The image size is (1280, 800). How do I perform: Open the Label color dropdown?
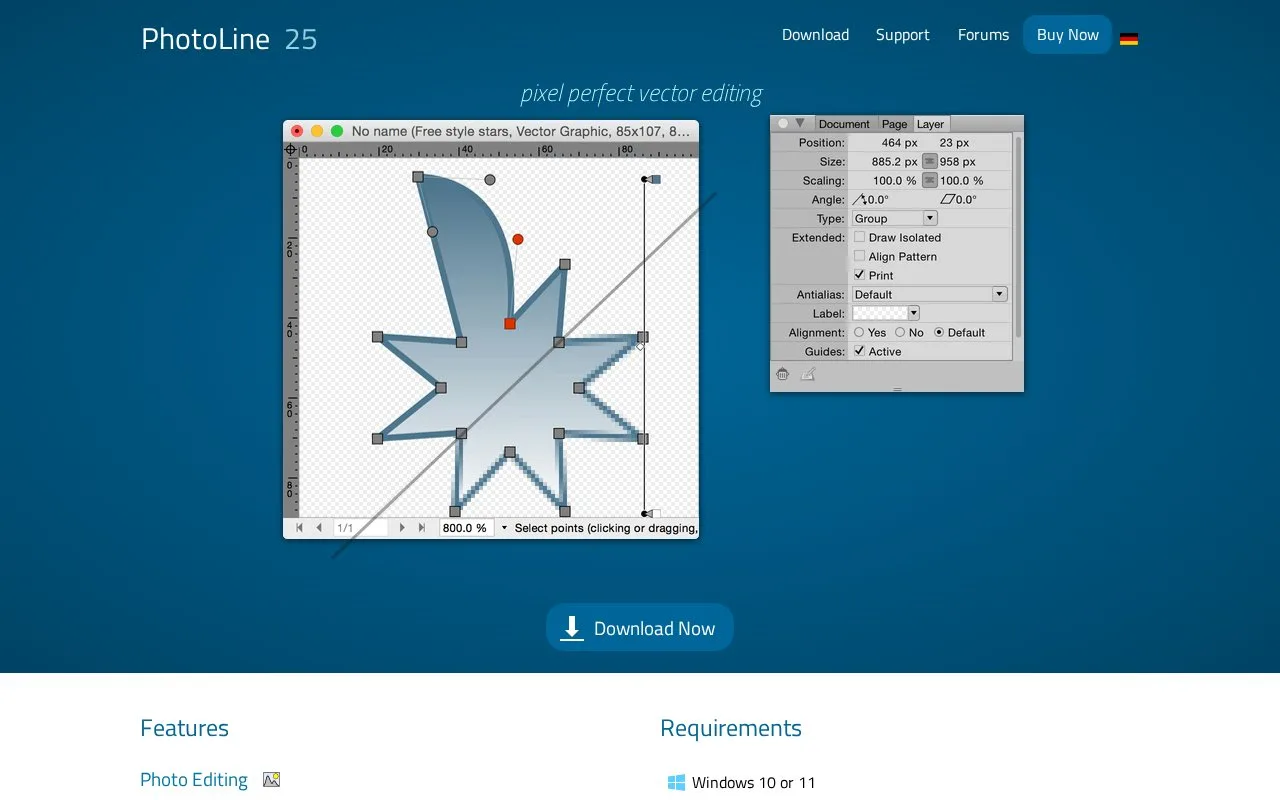(x=886, y=313)
